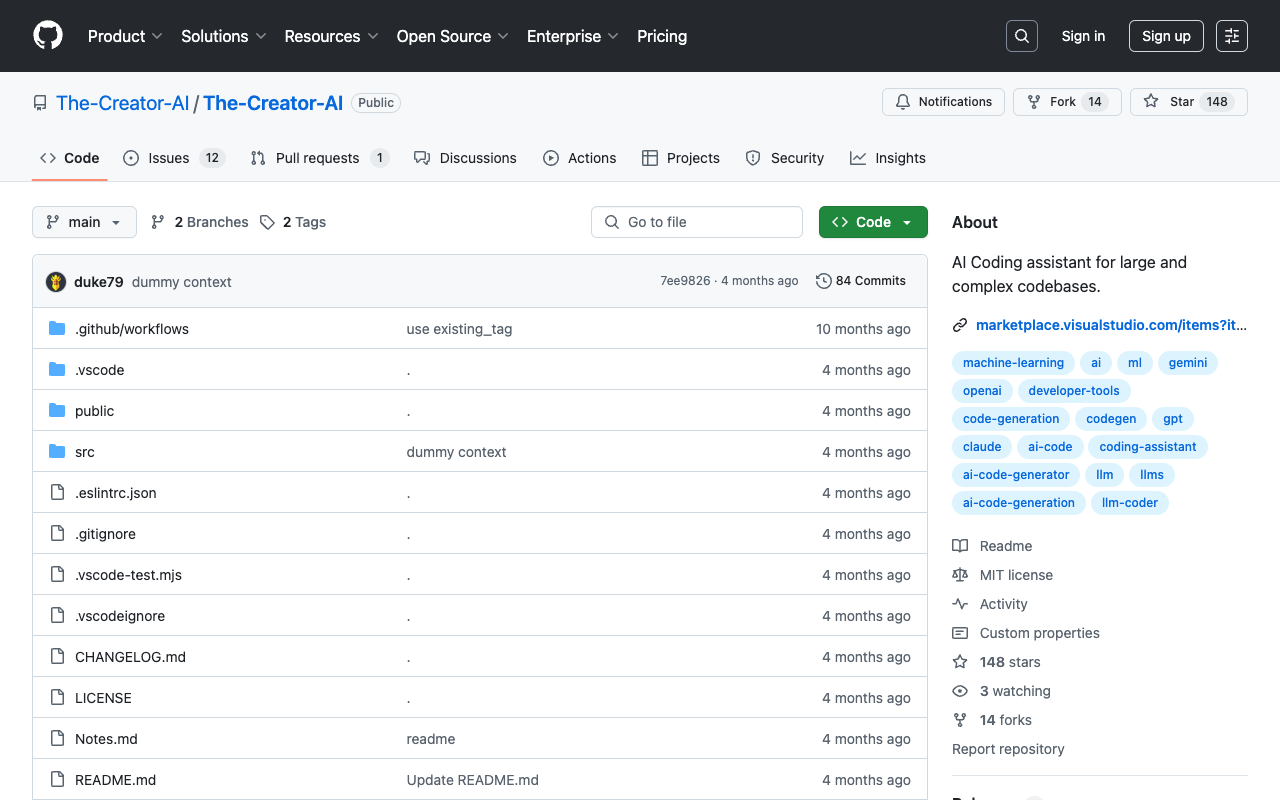
Task: Switch to the Insights tab
Action: (x=888, y=158)
